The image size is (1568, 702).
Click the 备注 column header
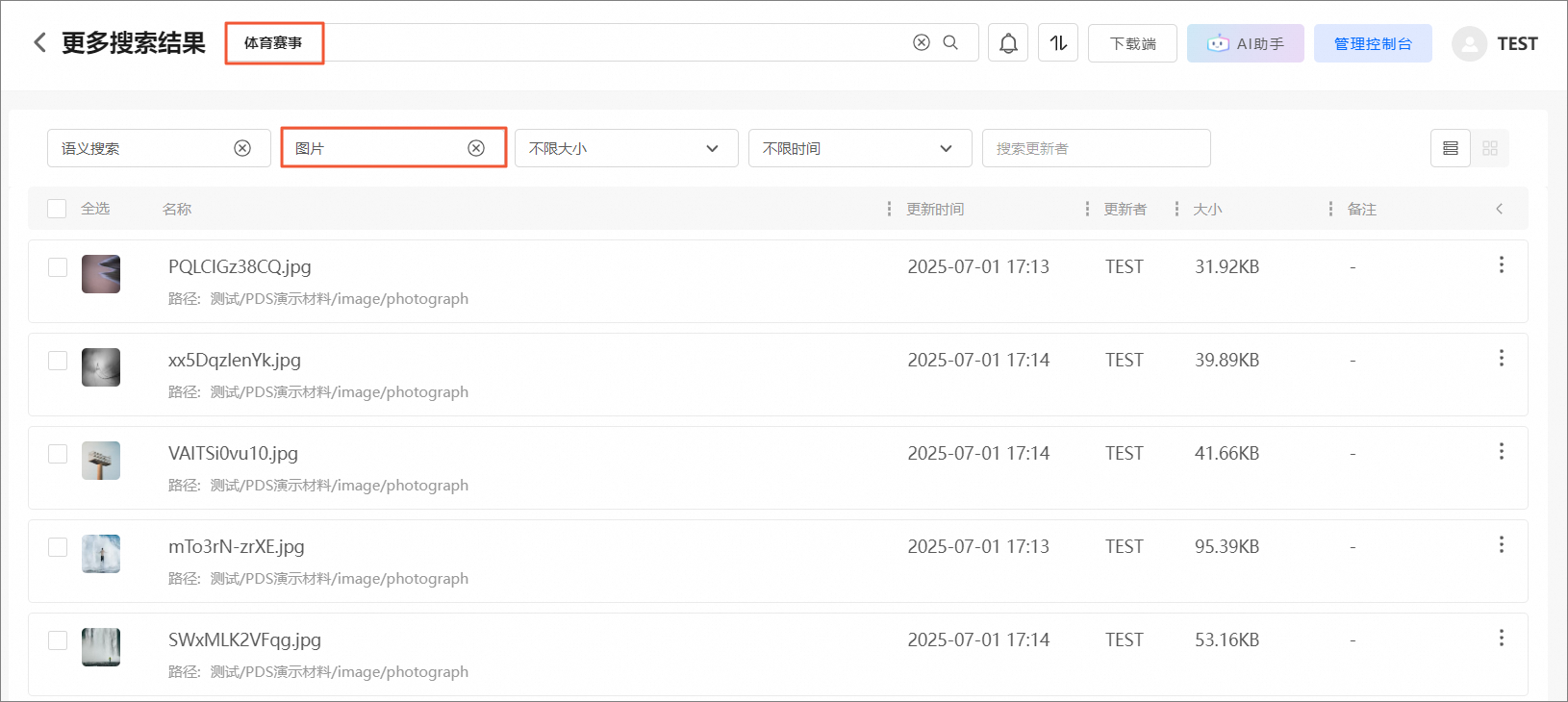[1362, 209]
